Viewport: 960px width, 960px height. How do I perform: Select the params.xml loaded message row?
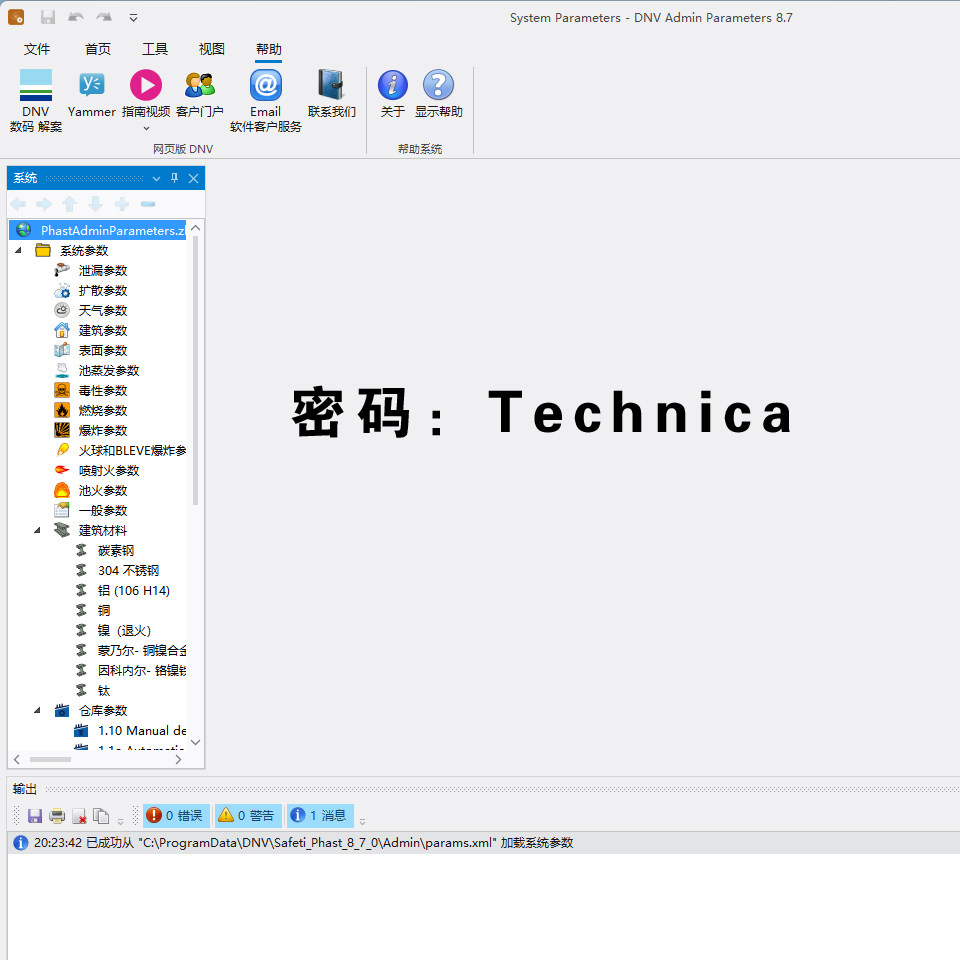pos(484,842)
